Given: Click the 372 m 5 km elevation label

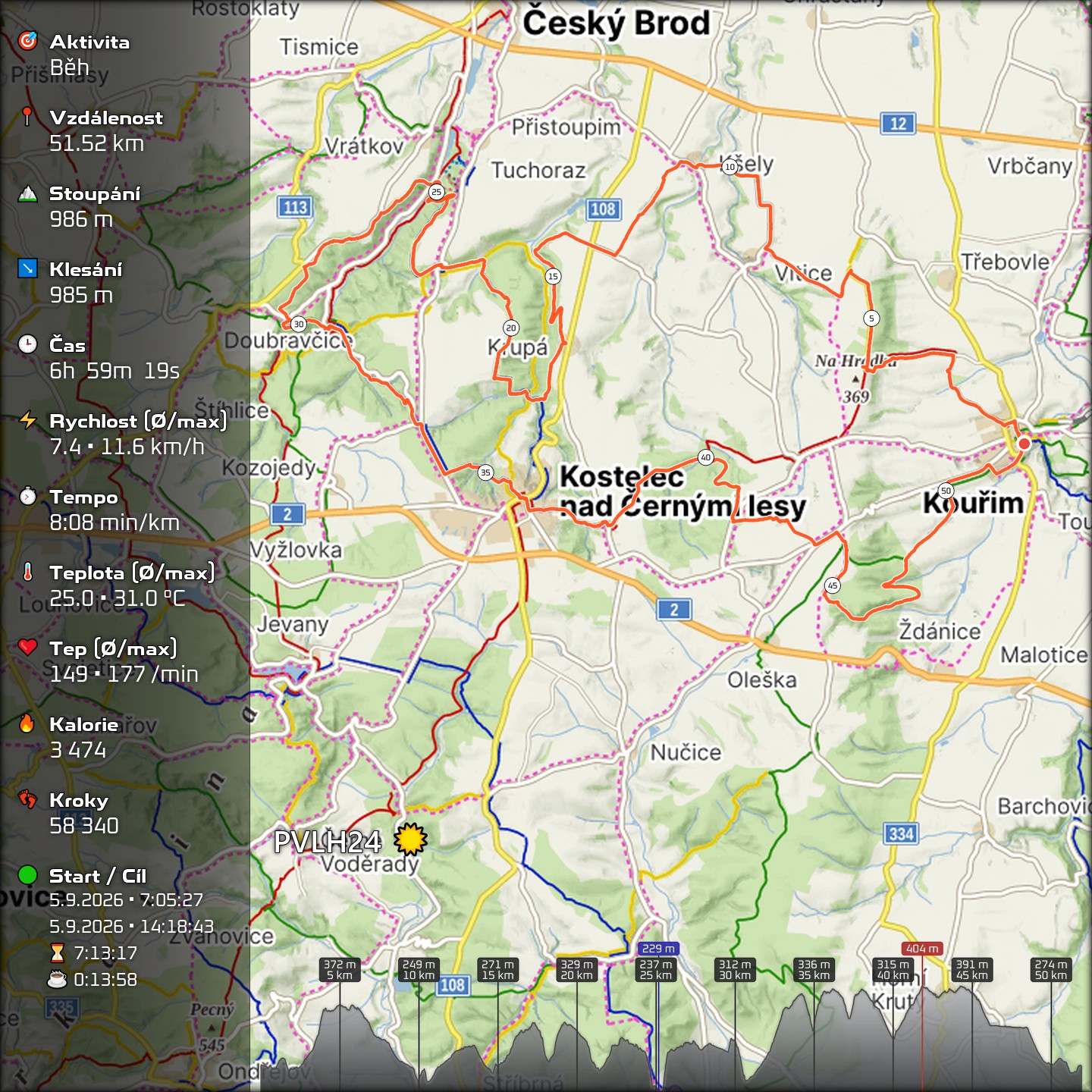Looking at the screenshot, I should [x=340, y=970].
